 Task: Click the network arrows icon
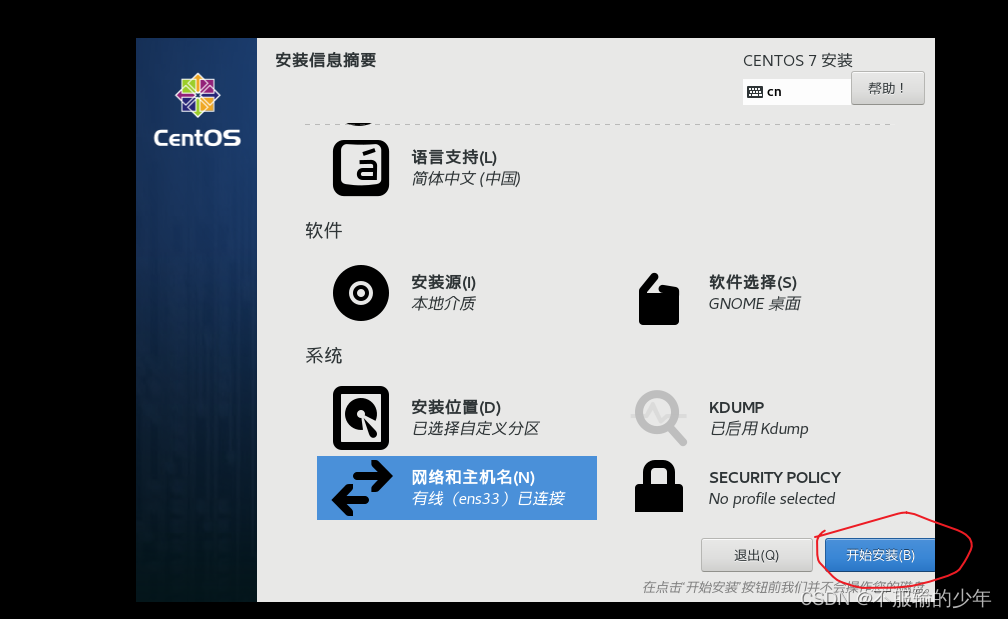click(362, 488)
